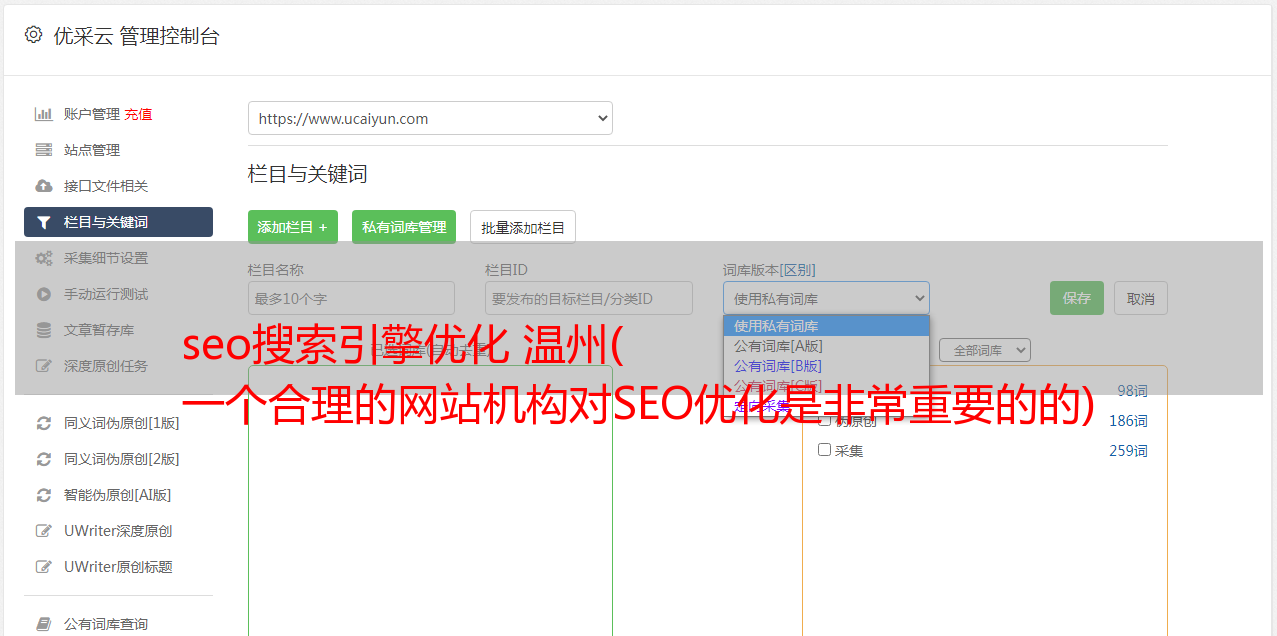The width and height of the screenshot is (1277, 636).
Task: Click the red 充值 recharge link
Action: 138,114
